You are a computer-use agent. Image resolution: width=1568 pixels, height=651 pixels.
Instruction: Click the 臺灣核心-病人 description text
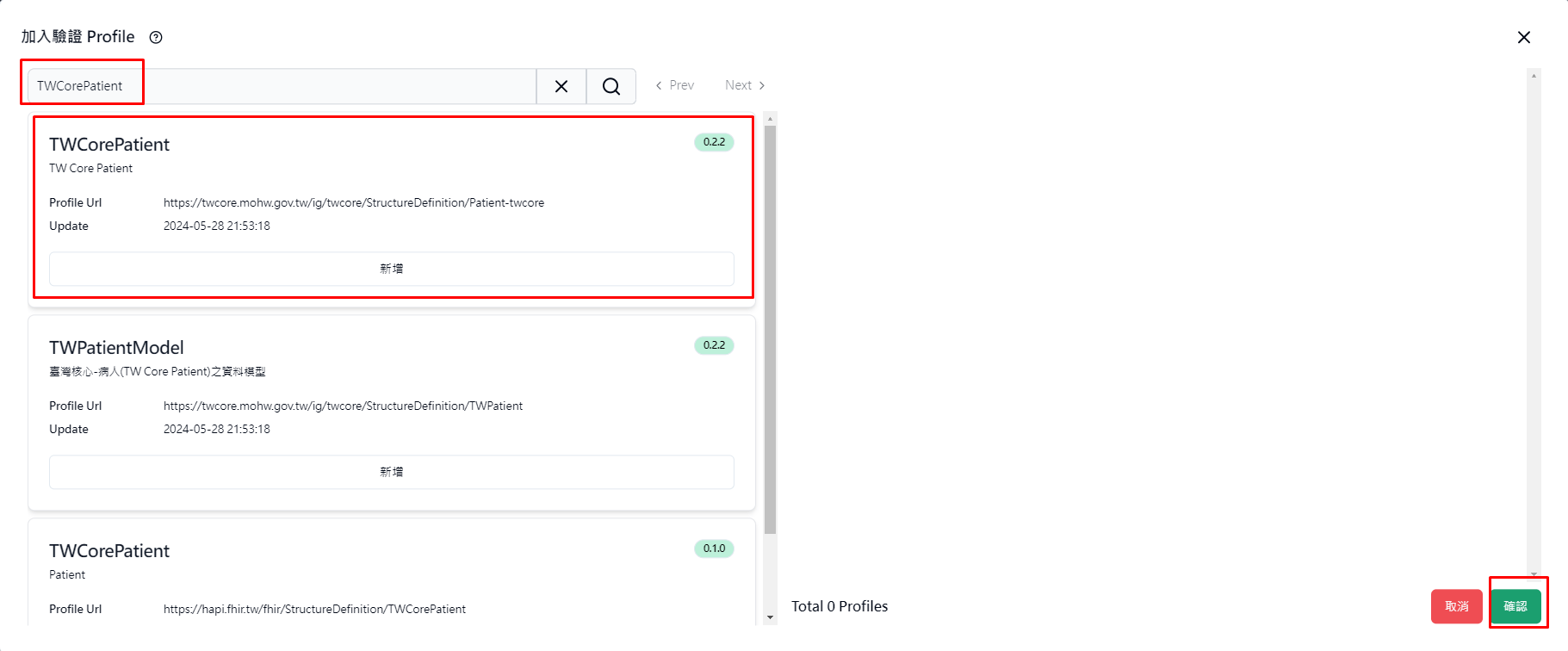tap(158, 372)
